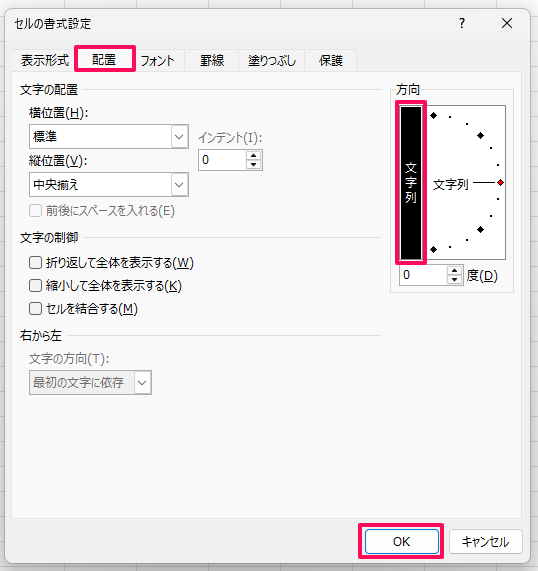This screenshot has height=571, width=538.
Task: Enable 縮小して全体を表示する checkbox
Action: (x=35, y=286)
